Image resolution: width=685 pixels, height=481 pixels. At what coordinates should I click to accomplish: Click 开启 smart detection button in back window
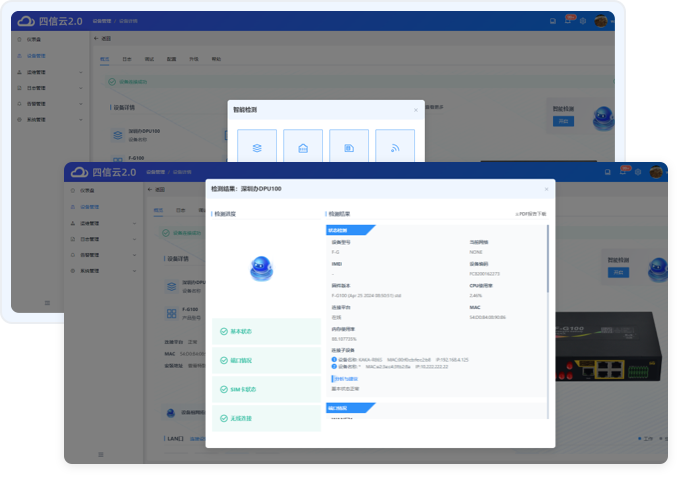tap(563, 121)
